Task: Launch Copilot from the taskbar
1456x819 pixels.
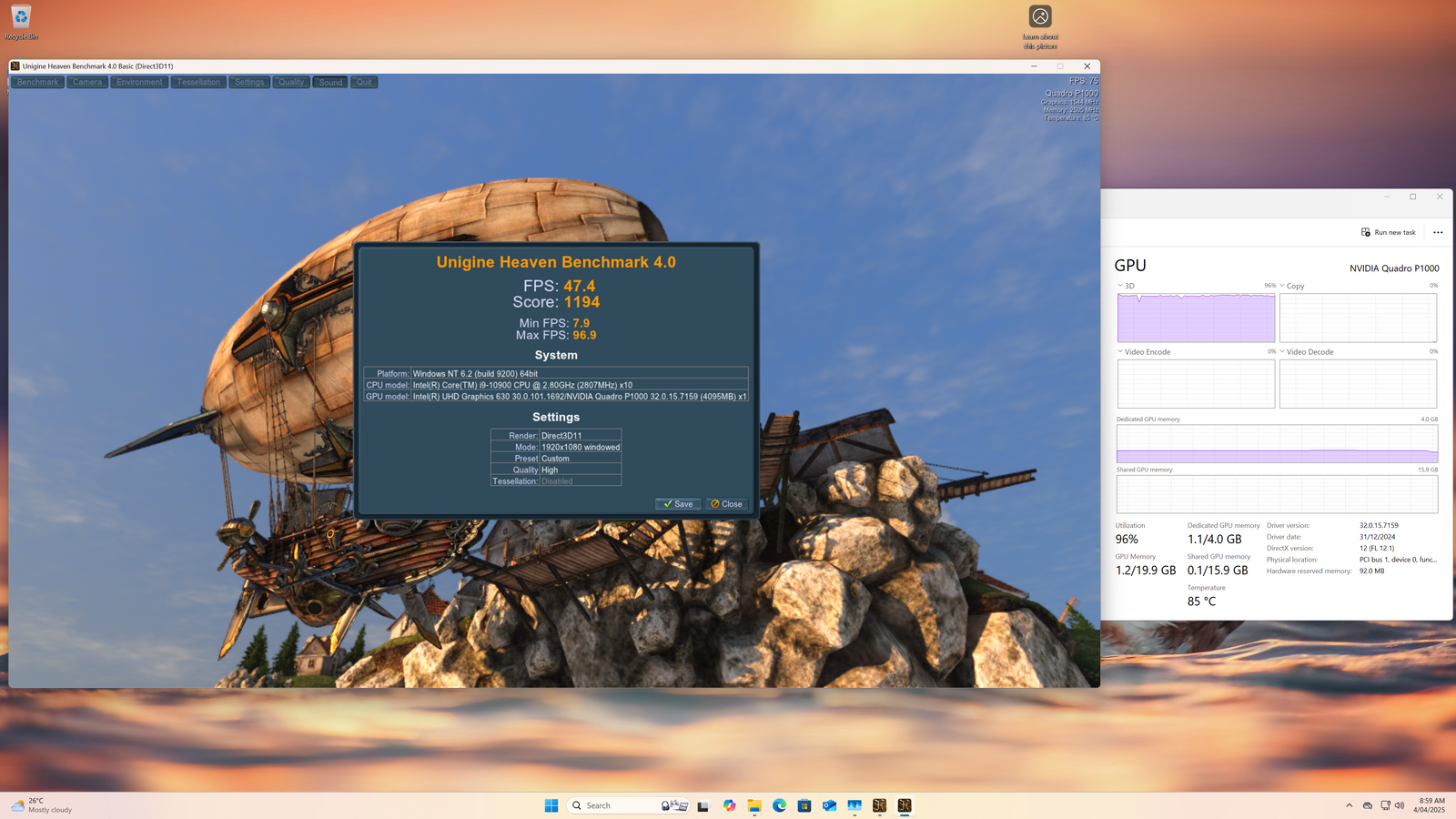Action: [x=729, y=805]
